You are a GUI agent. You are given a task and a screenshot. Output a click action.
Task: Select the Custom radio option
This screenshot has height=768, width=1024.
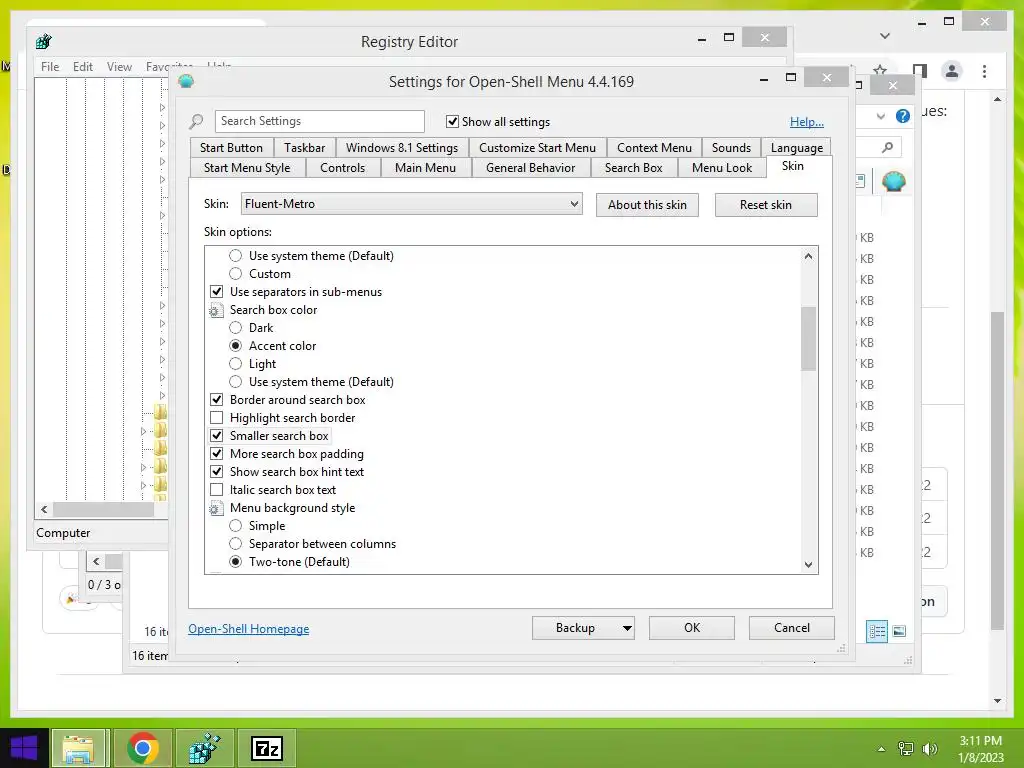point(236,274)
